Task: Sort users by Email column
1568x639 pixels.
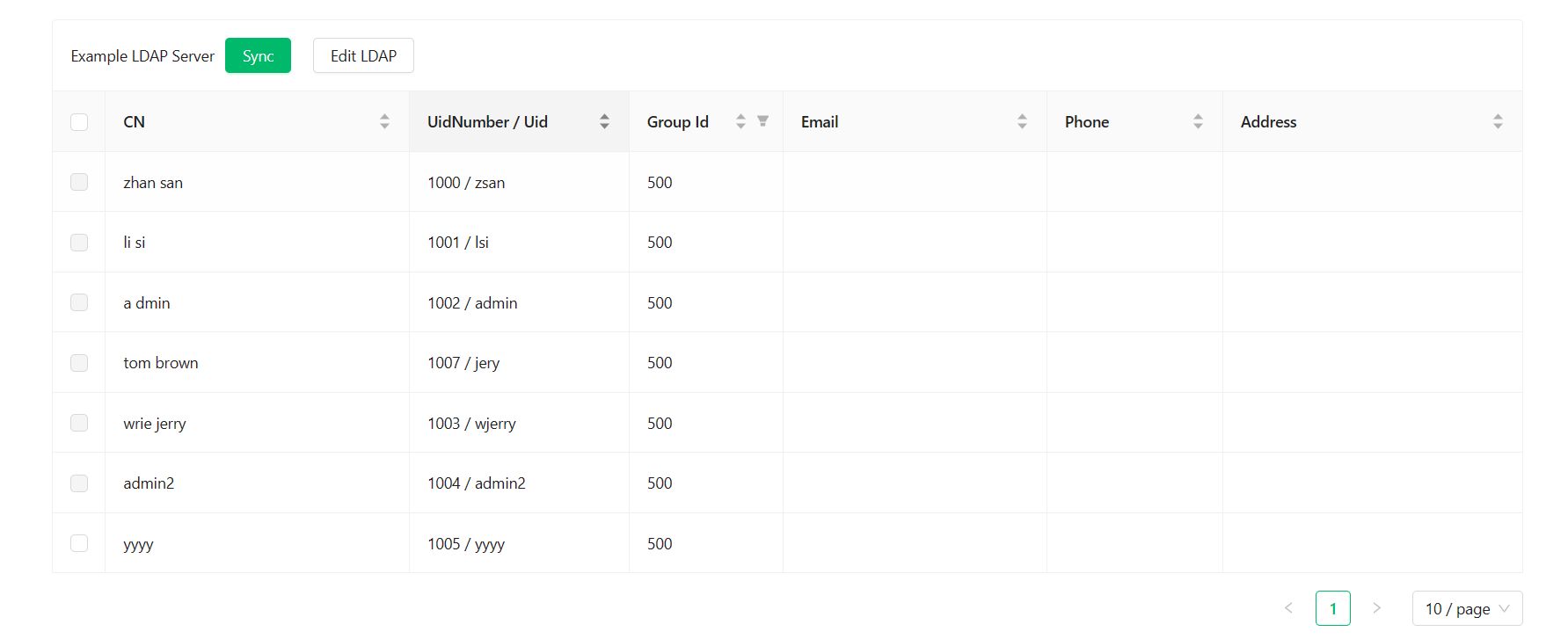Action: coord(1022,121)
